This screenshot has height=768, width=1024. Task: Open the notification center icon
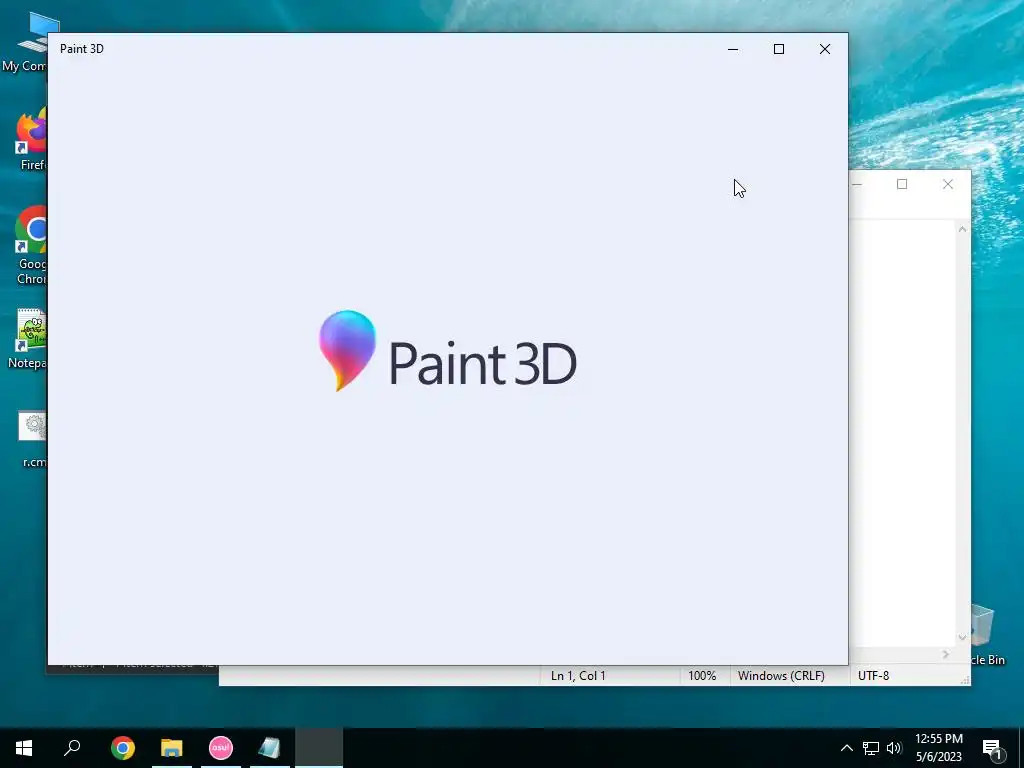pyautogui.click(x=992, y=749)
